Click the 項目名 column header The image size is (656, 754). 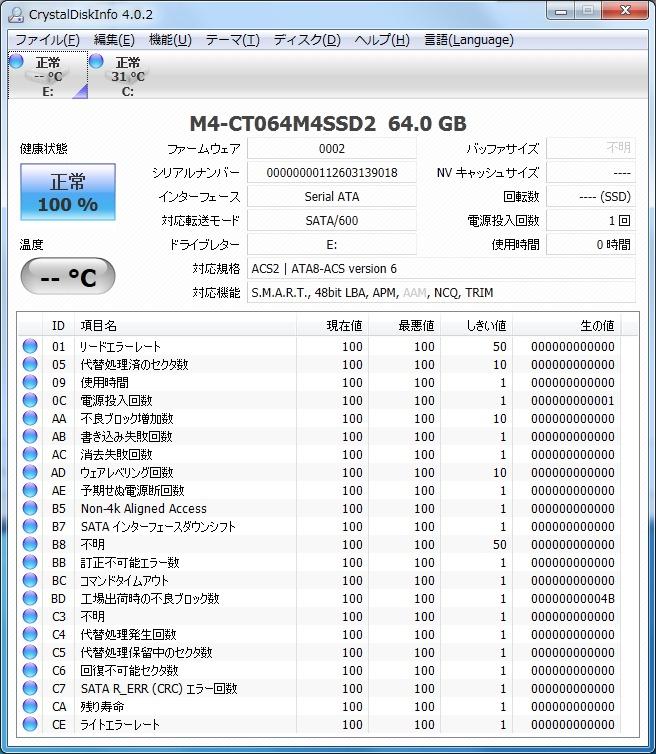coord(185,326)
